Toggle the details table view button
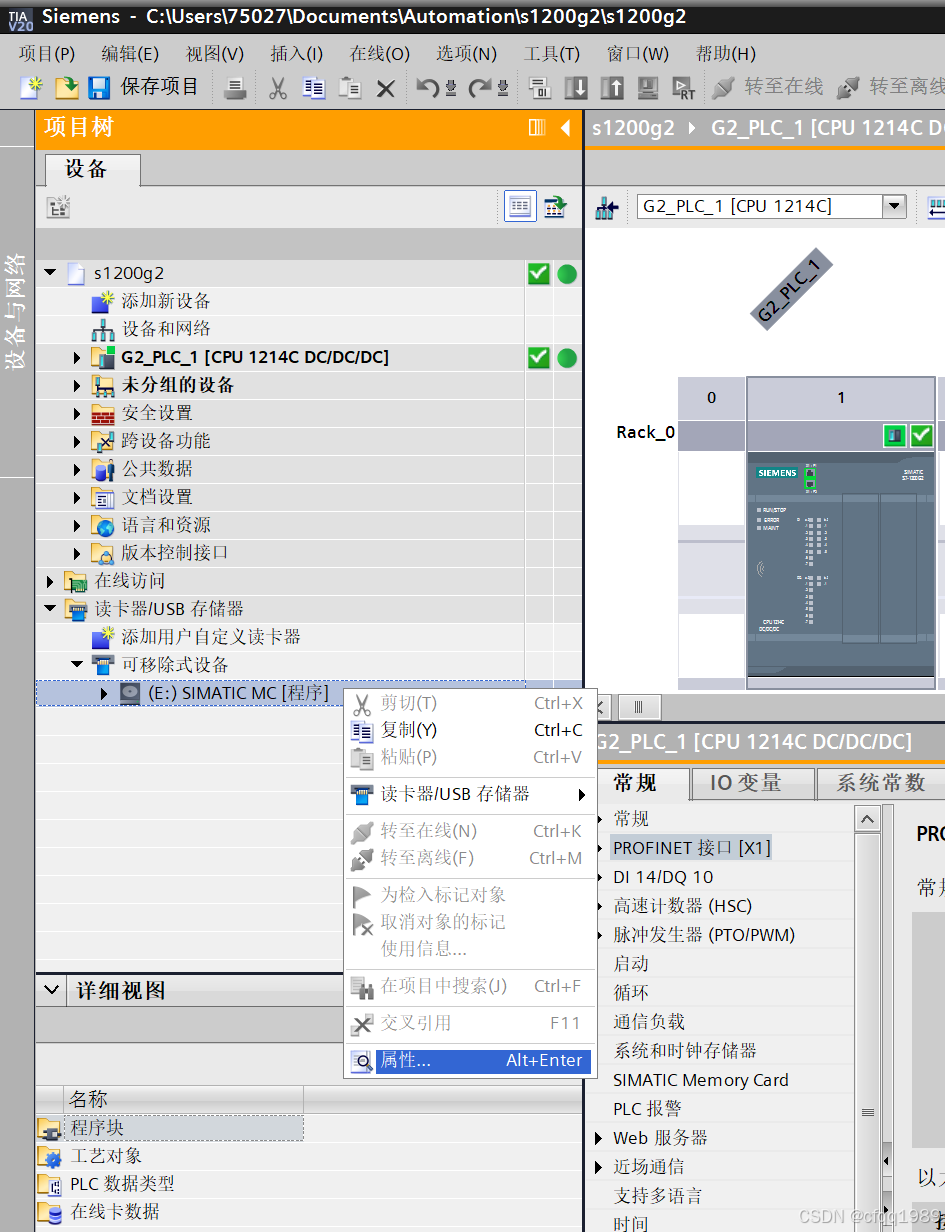The height and width of the screenshot is (1232, 945). click(x=520, y=207)
